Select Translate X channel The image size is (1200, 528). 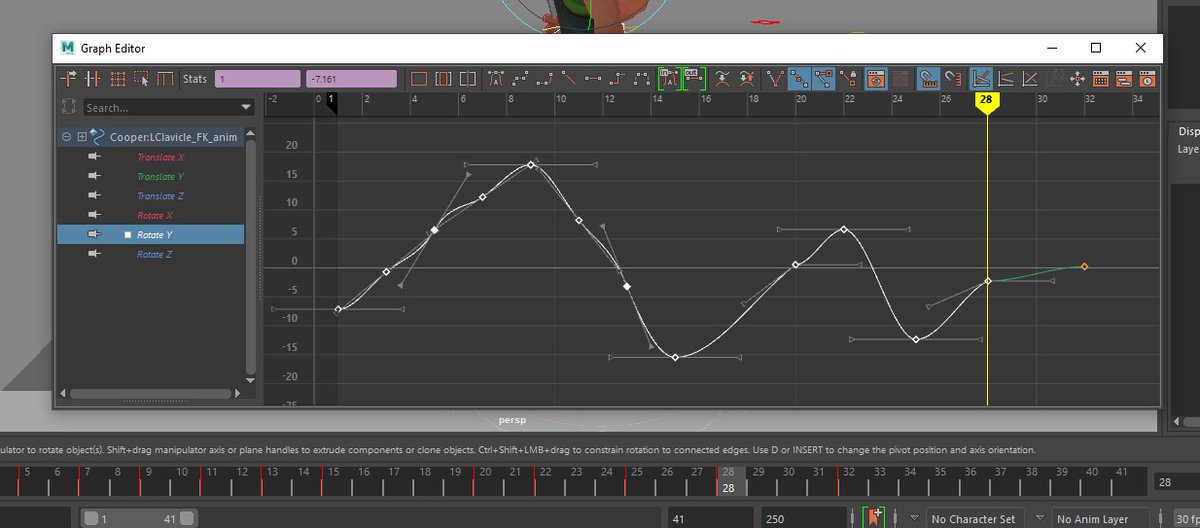(x=160, y=157)
